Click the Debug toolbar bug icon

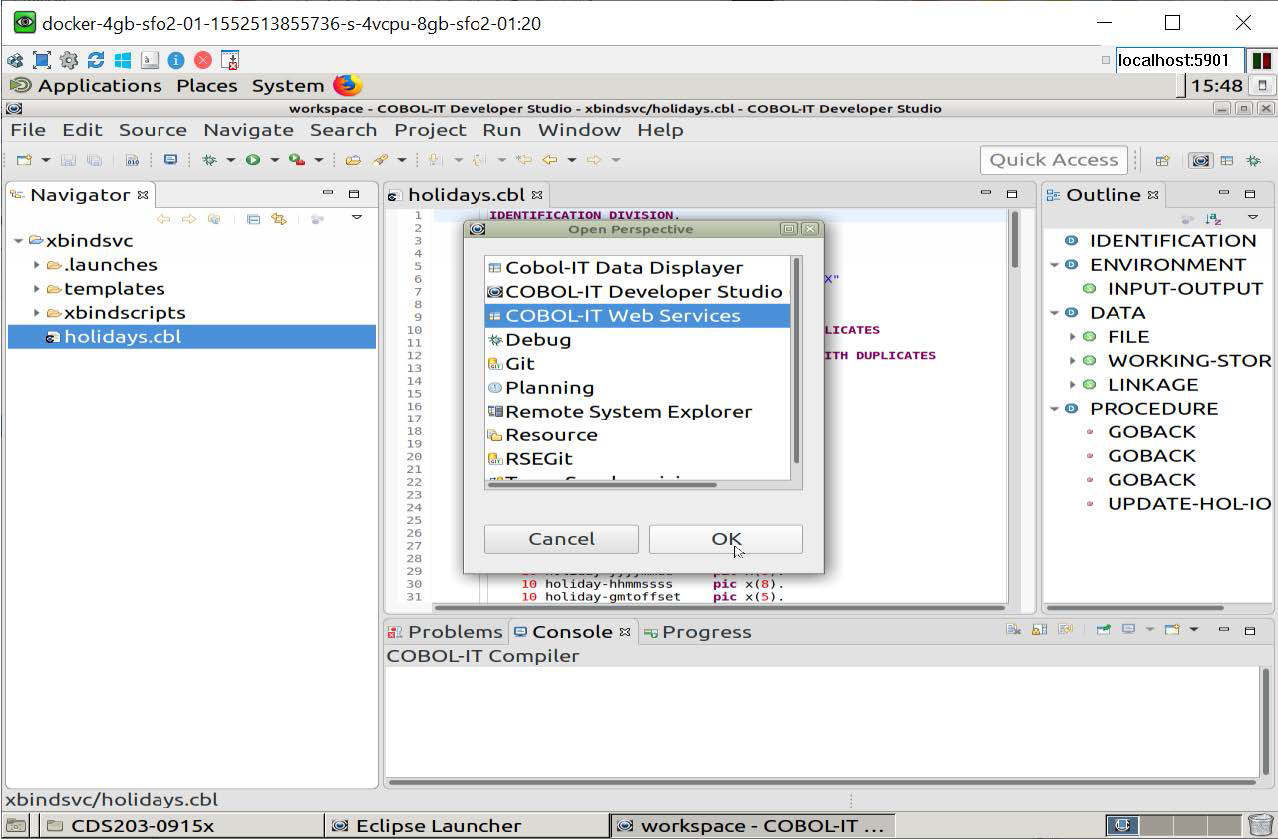point(210,160)
